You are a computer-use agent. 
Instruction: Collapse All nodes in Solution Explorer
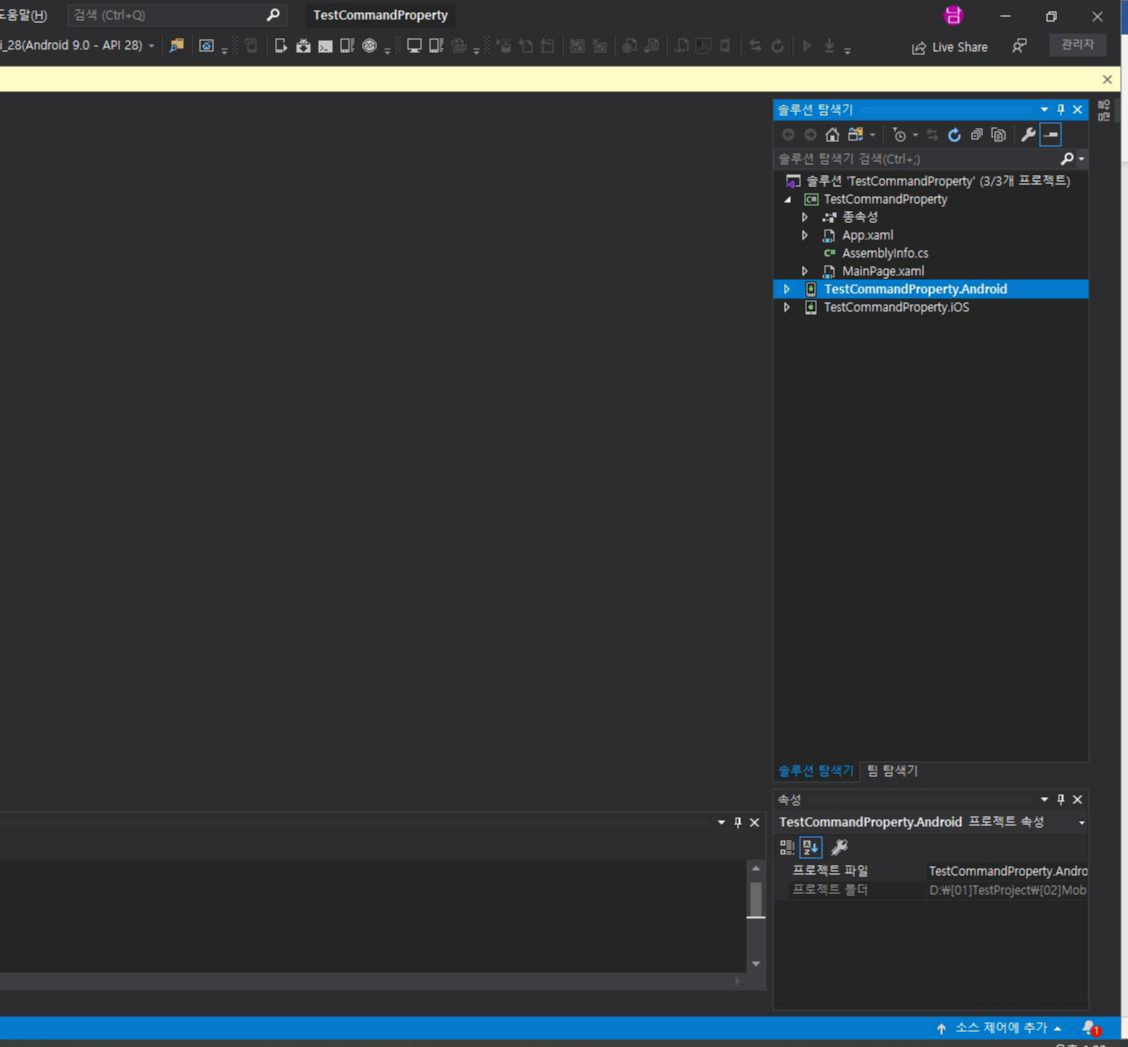coord(976,135)
